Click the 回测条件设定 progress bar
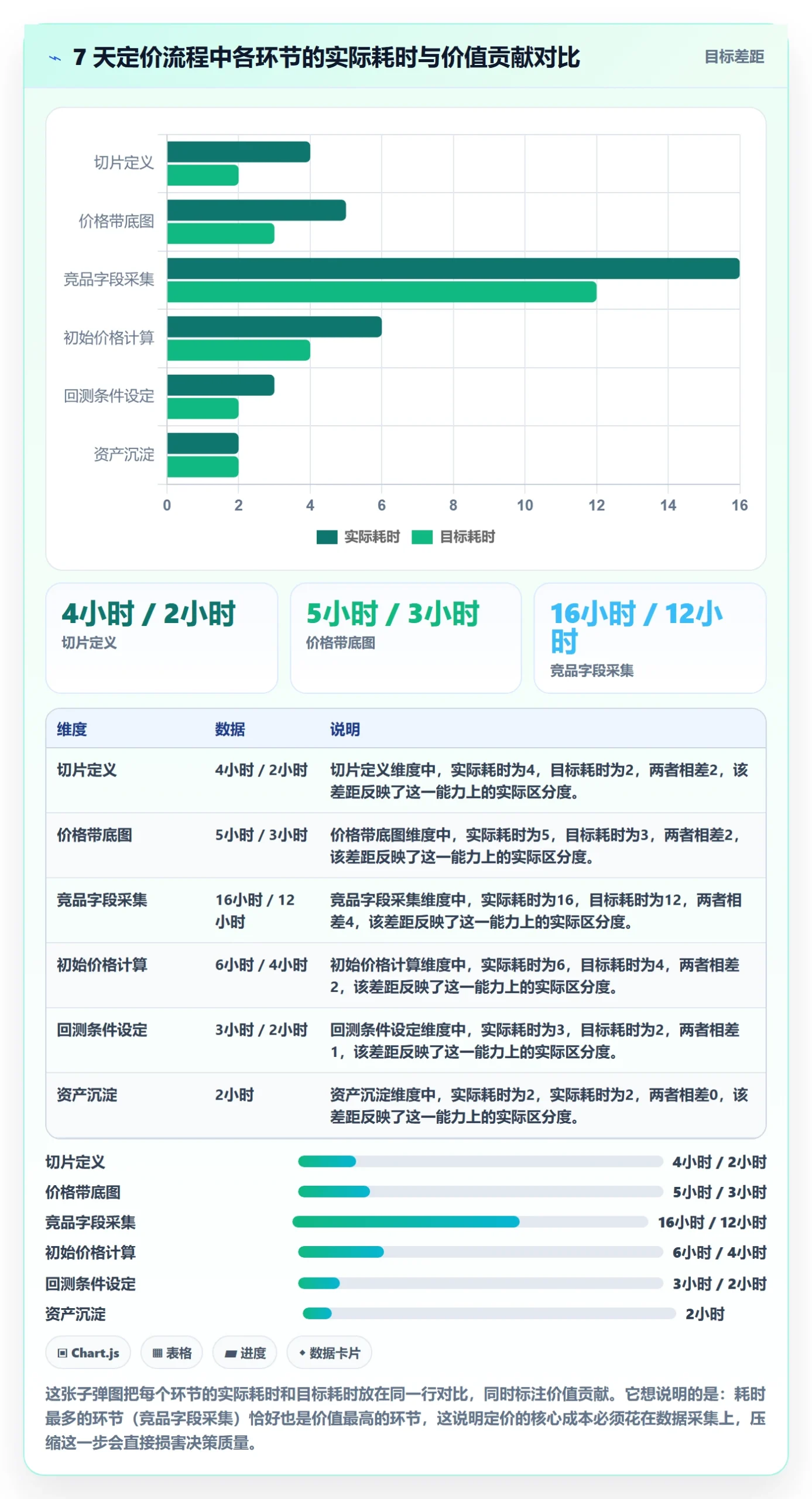Viewport: 812px width, 1499px height. pyautogui.click(x=480, y=1284)
